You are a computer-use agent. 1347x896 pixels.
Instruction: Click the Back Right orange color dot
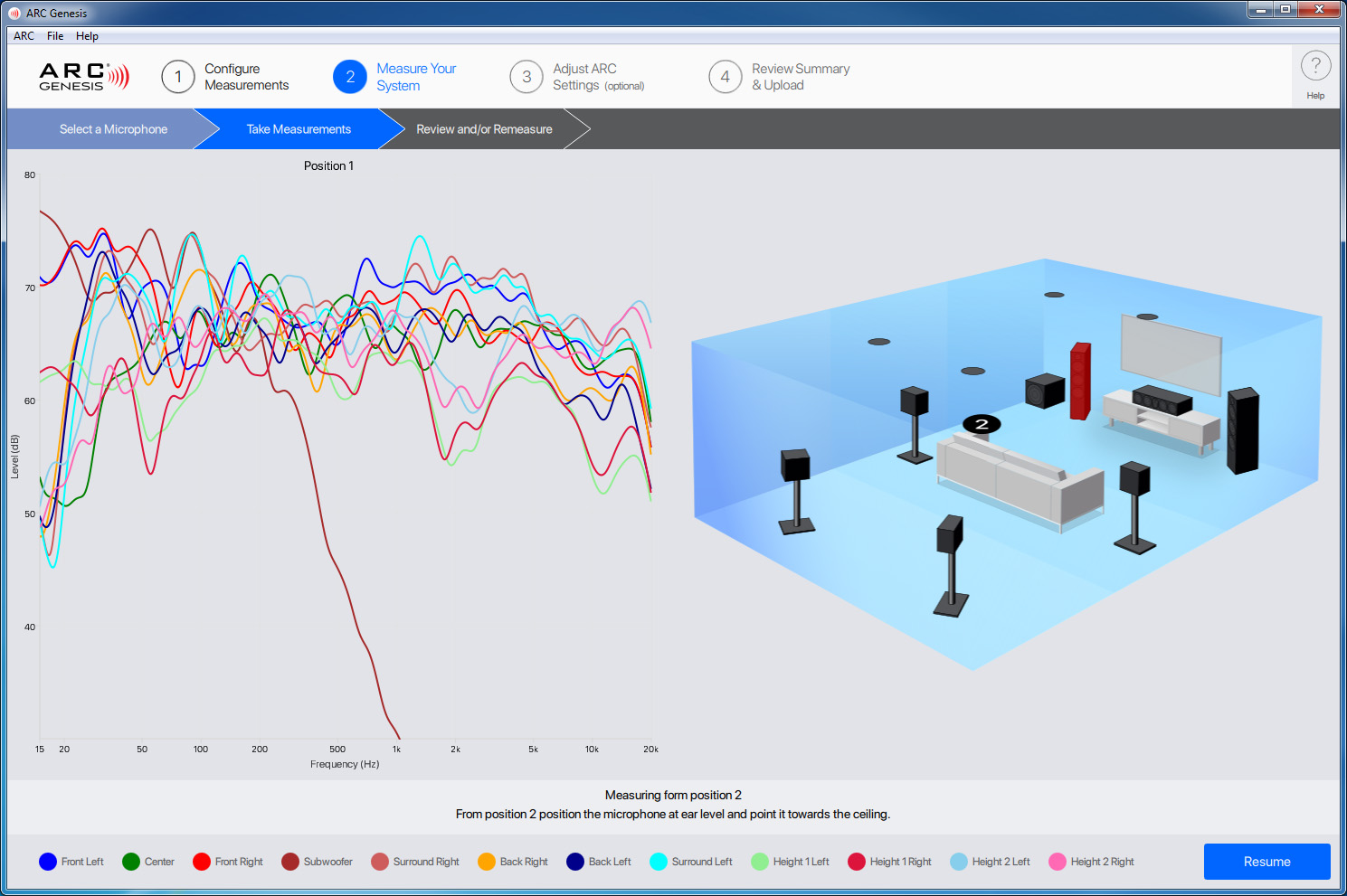(487, 862)
